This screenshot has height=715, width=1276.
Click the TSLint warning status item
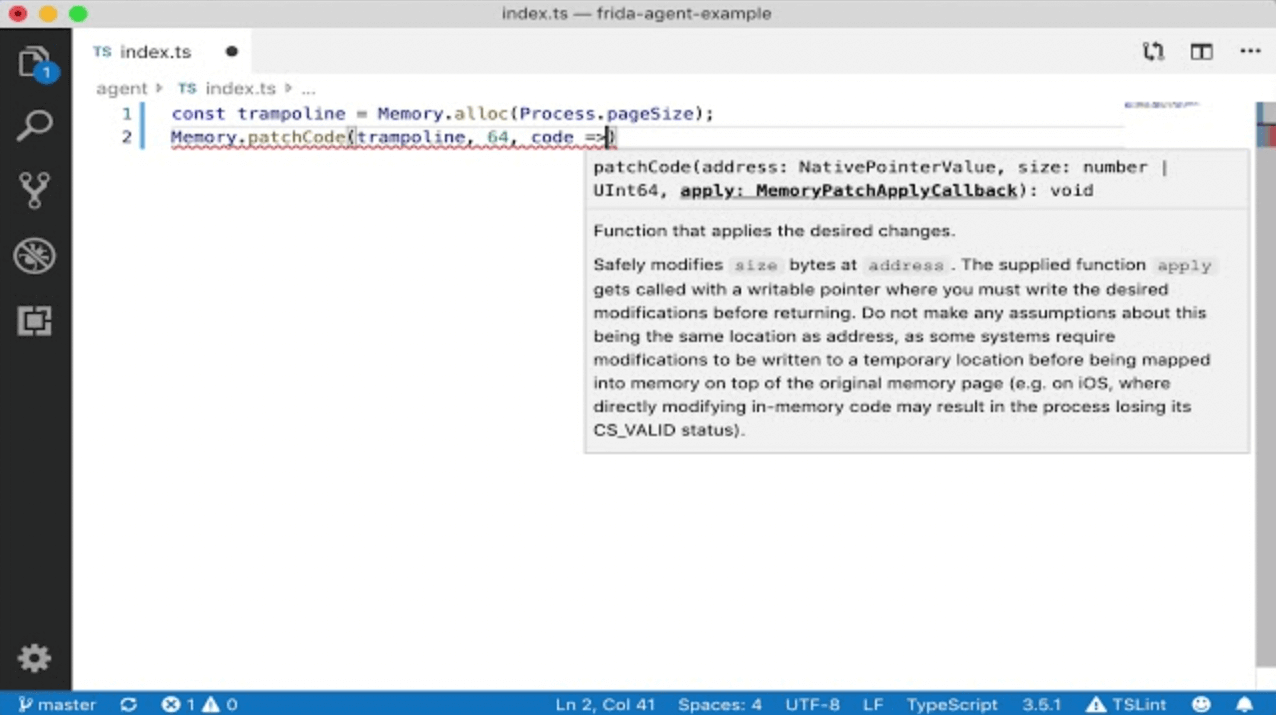point(1125,704)
